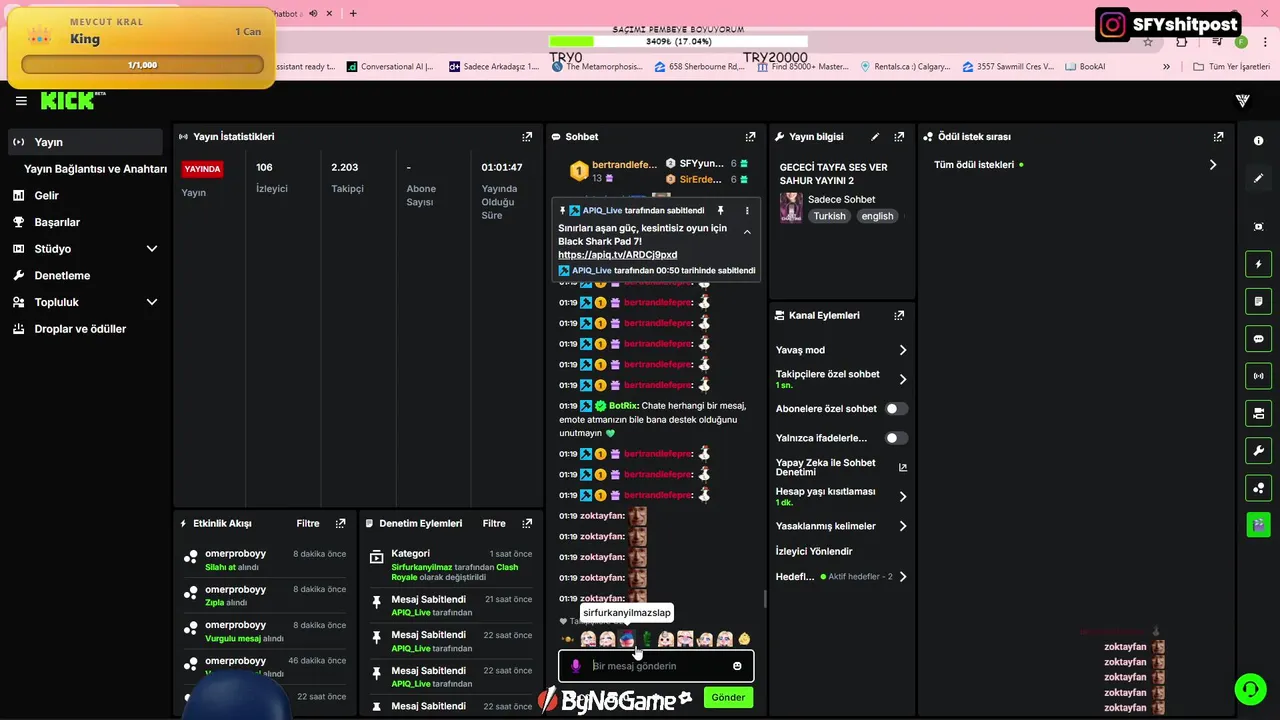Screen dimensions: 1280x720
Task: Open Yapay Zeka ile Sohbet Denetimi
Action: [841, 467]
